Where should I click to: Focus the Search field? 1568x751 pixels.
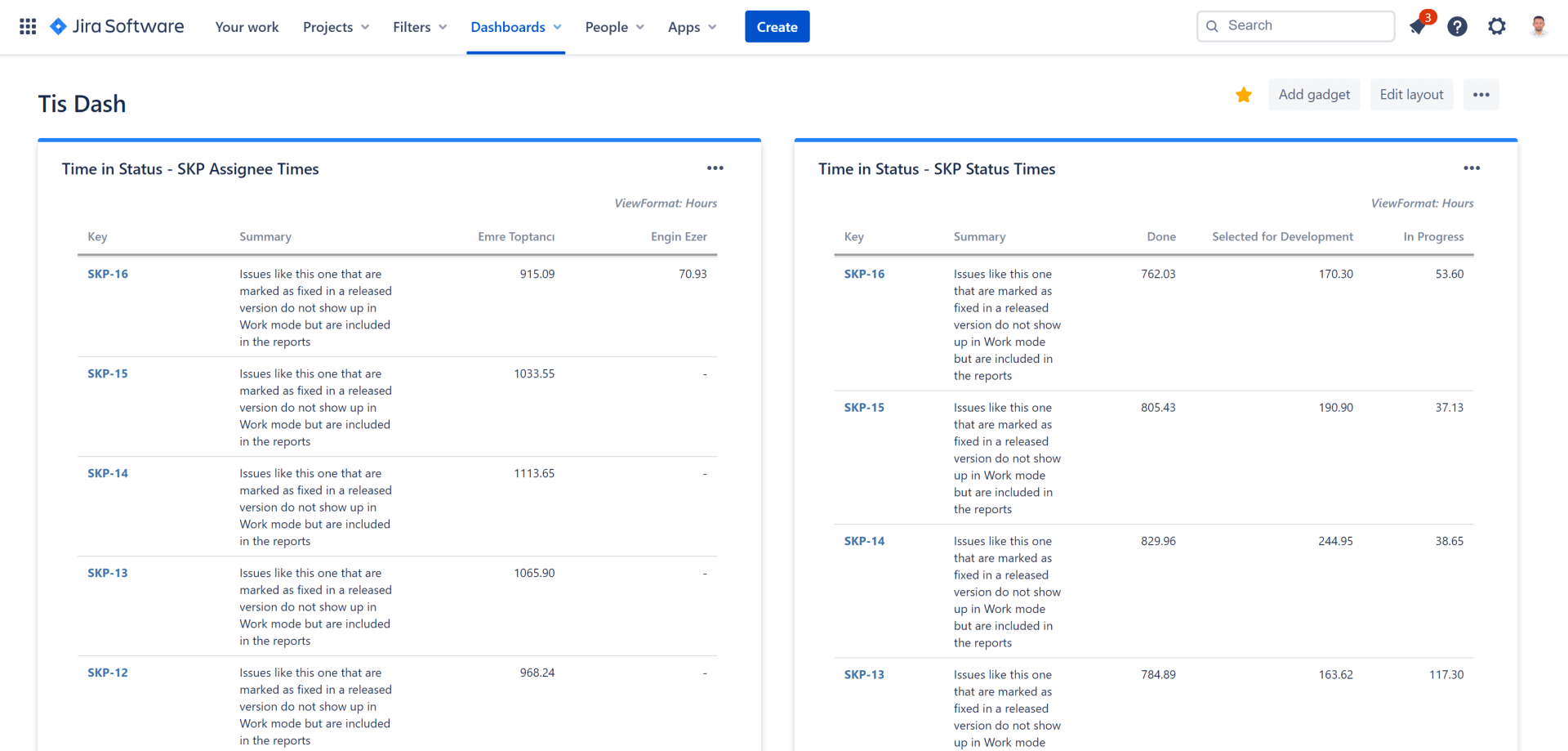1296,26
